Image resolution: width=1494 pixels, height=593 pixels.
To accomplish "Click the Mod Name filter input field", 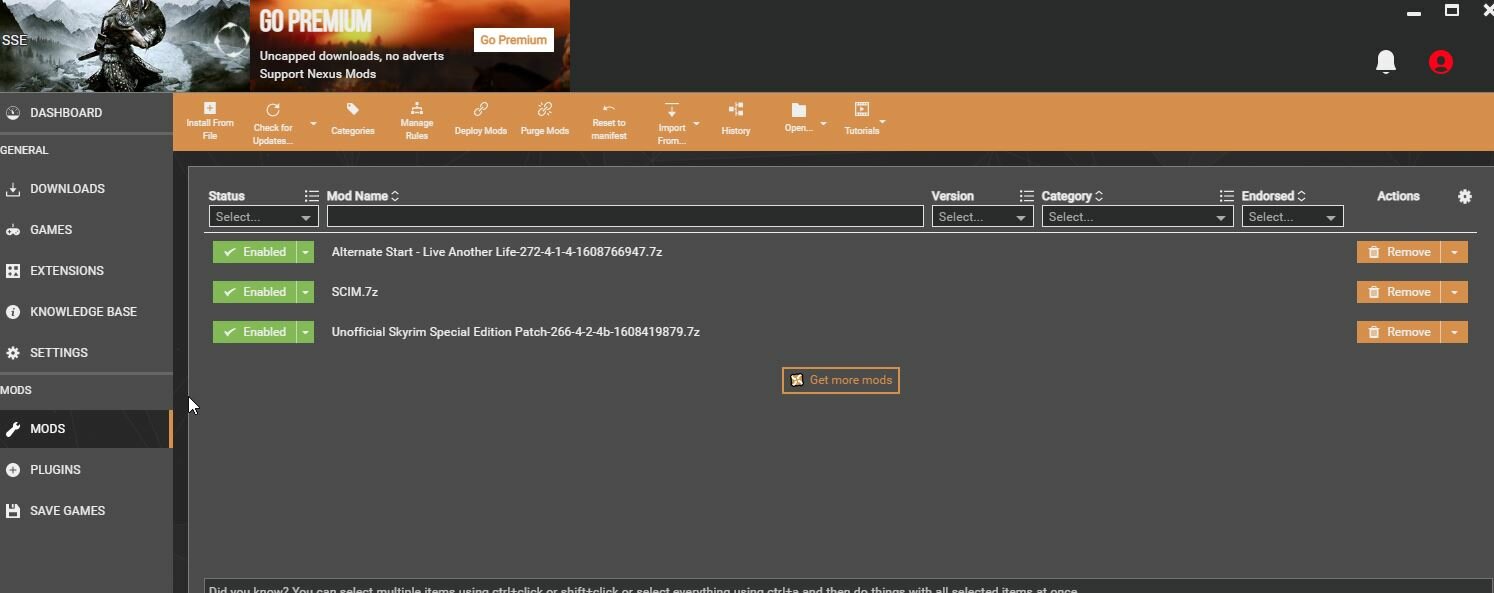I will [625, 217].
